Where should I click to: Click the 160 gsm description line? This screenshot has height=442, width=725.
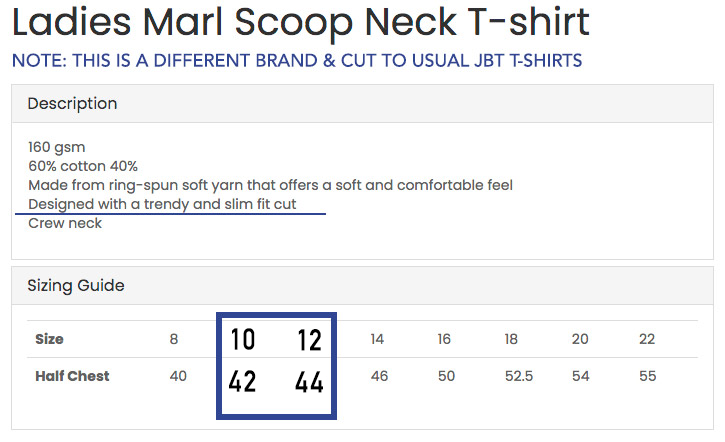56,147
